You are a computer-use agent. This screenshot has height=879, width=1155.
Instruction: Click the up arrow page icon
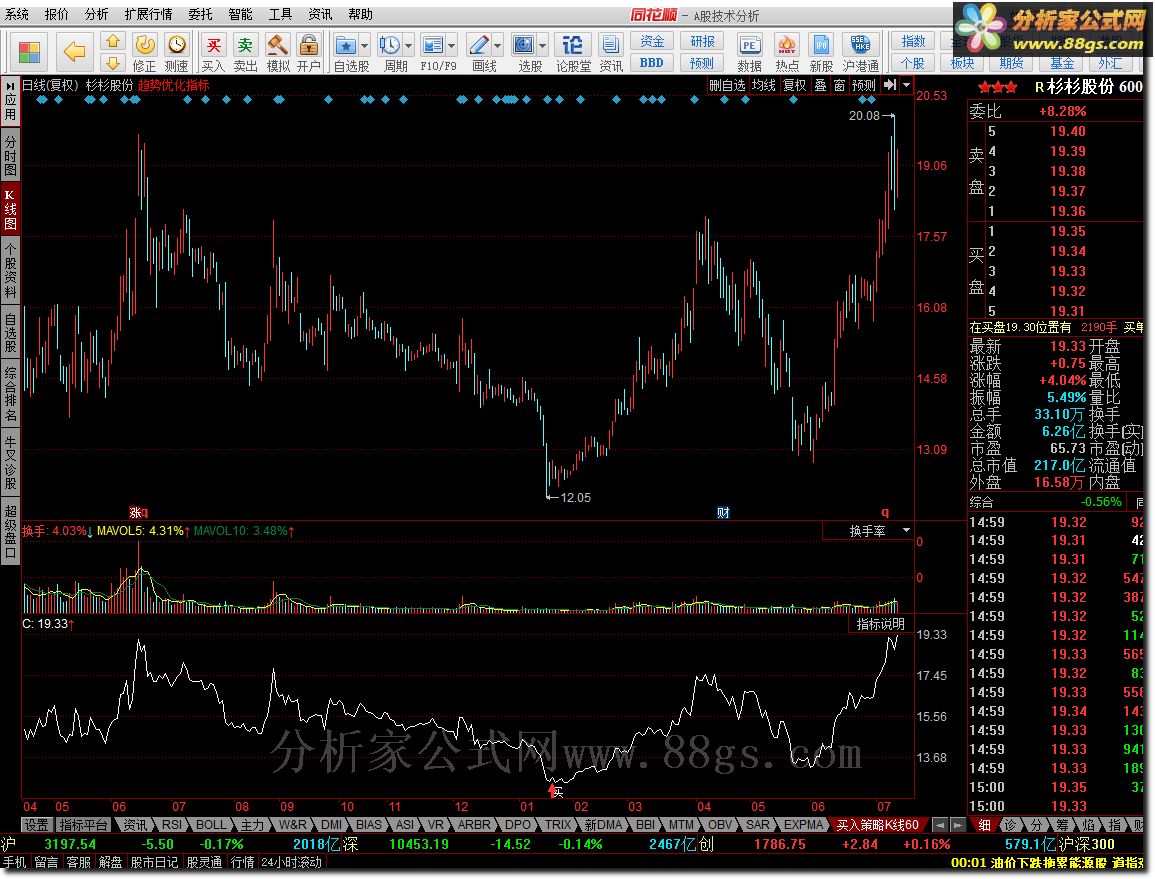(113, 41)
